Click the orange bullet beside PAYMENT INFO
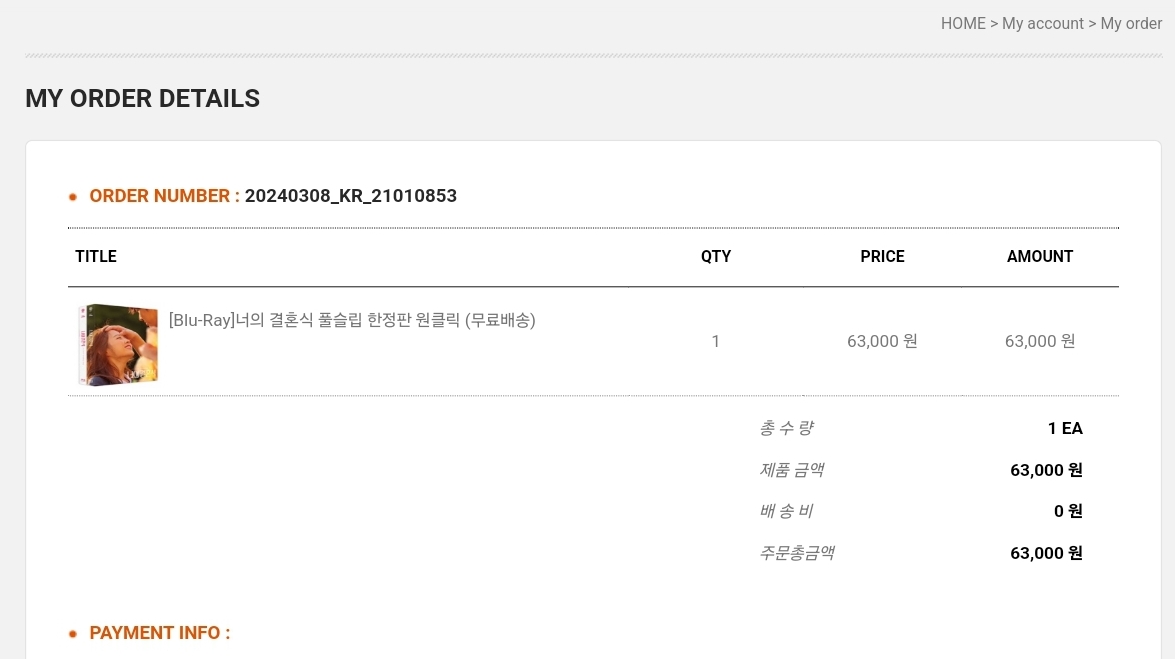The height and width of the screenshot is (659, 1175). point(73,634)
